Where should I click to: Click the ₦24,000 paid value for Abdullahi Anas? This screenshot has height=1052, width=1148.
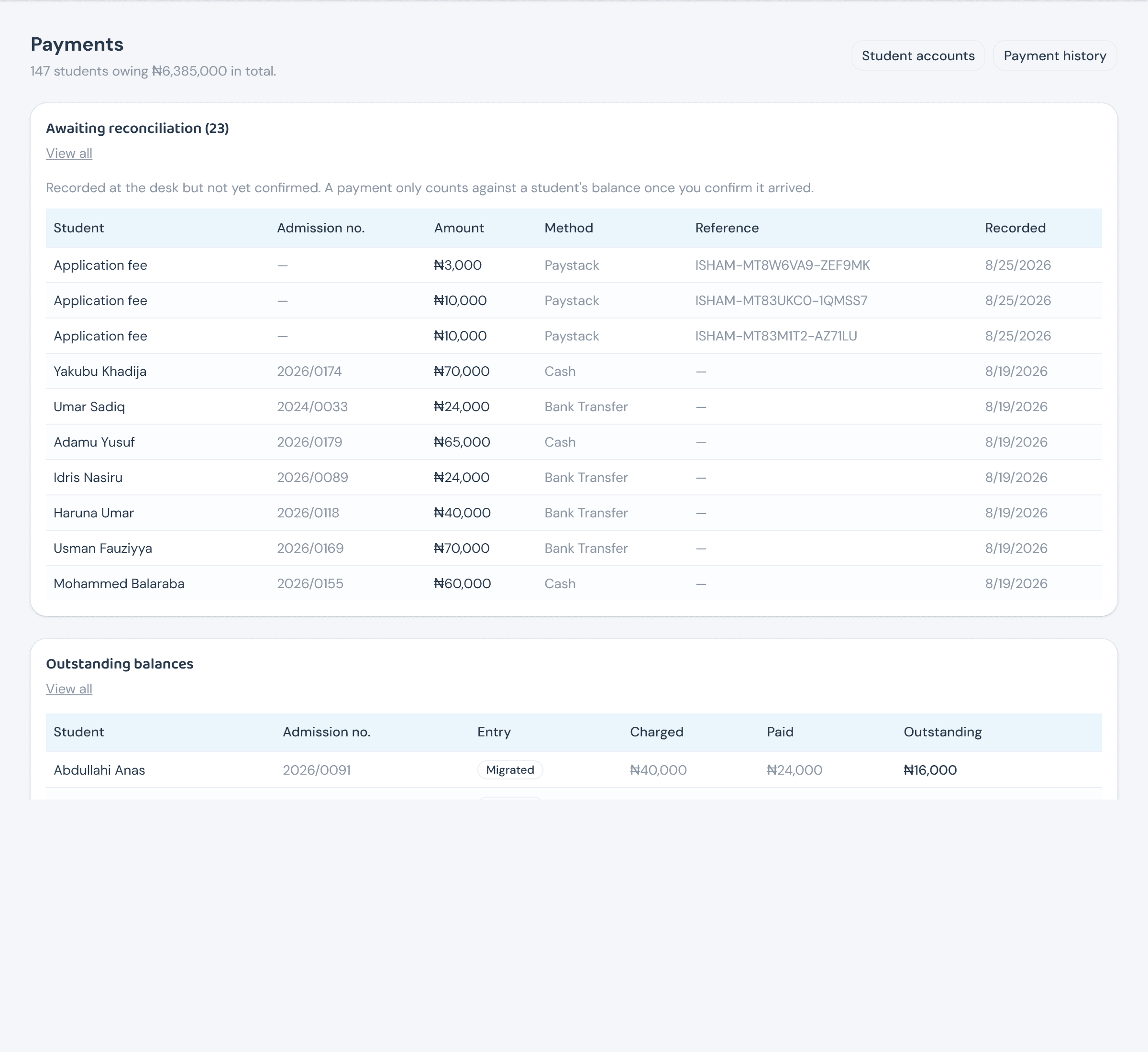(795, 770)
